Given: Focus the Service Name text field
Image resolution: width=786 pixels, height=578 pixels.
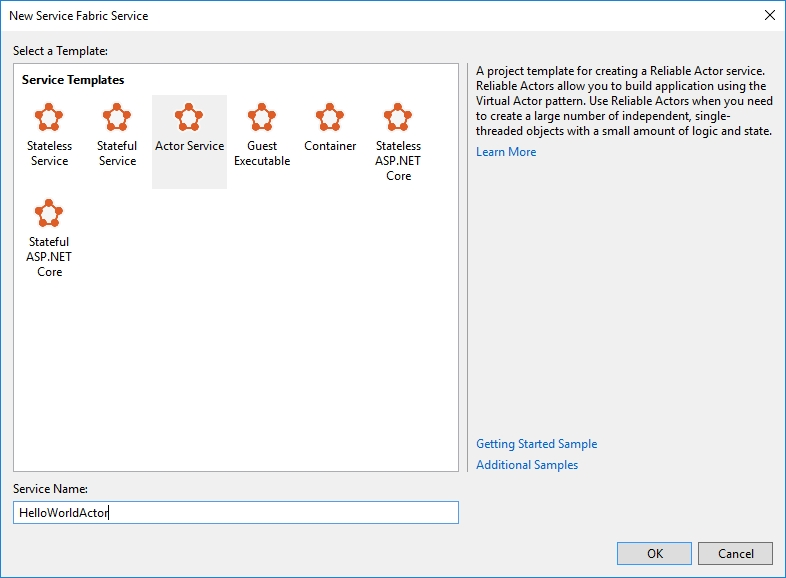Looking at the screenshot, I should coord(236,512).
